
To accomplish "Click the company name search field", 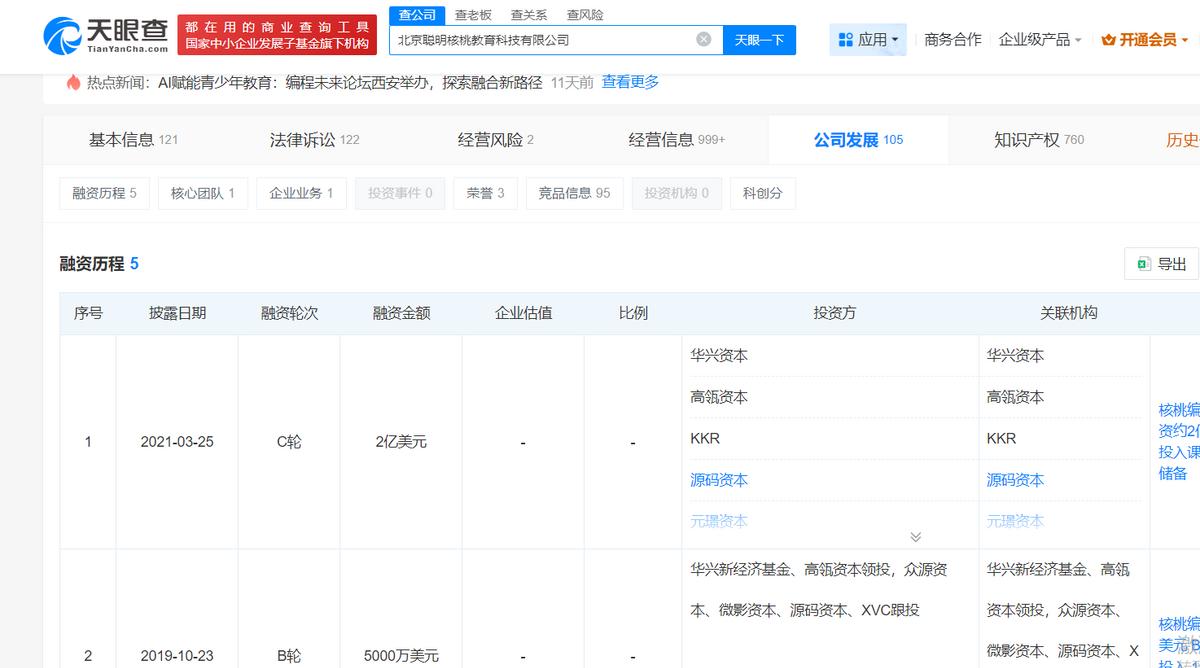I will [540, 40].
